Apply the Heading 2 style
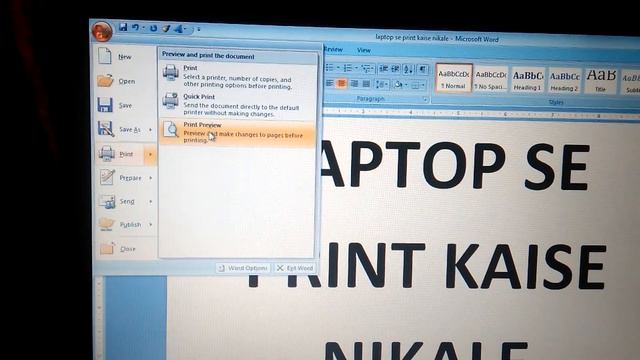The image size is (640, 360). [x=564, y=81]
